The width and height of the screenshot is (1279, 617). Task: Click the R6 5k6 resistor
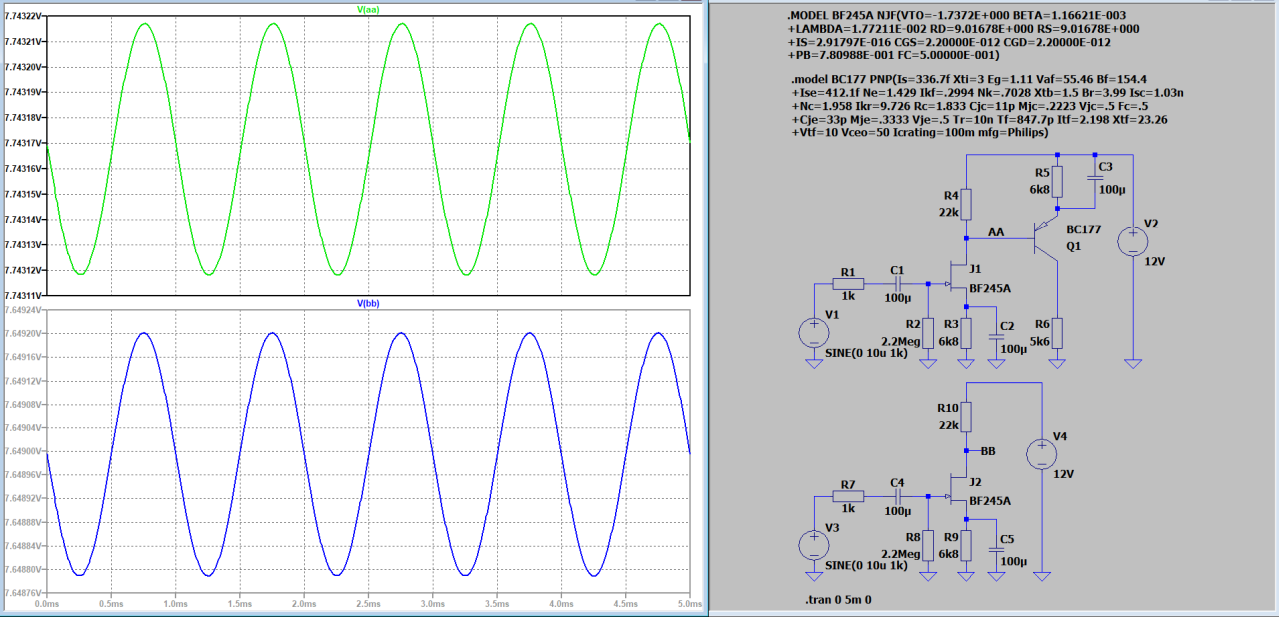tap(1058, 331)
